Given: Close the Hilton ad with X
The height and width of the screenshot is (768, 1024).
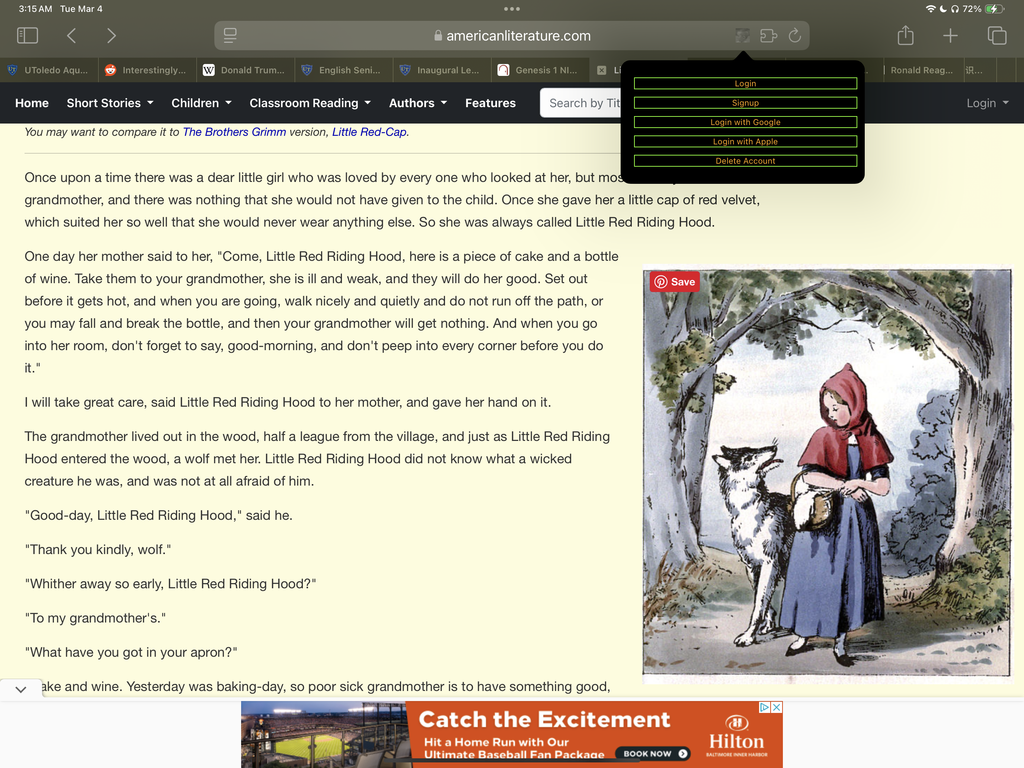Looking at the screenshot, I should click(776, 707).
